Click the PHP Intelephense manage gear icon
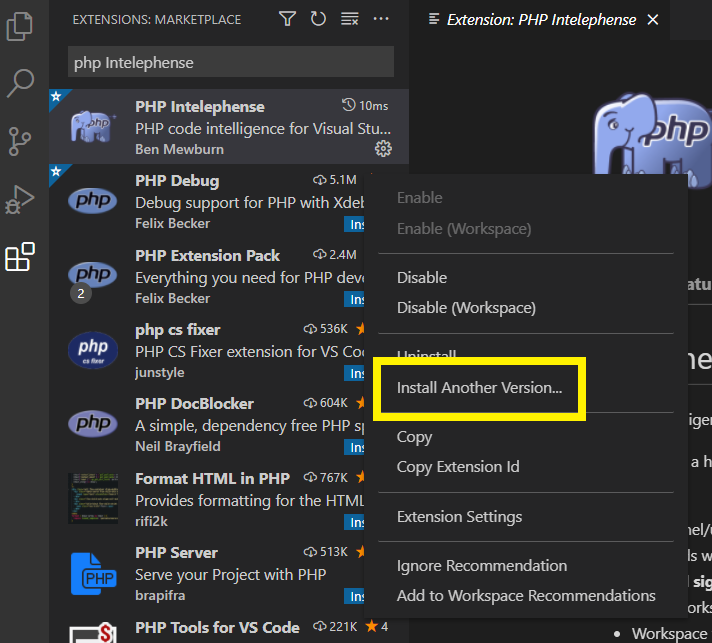 [x=383, y=148]
